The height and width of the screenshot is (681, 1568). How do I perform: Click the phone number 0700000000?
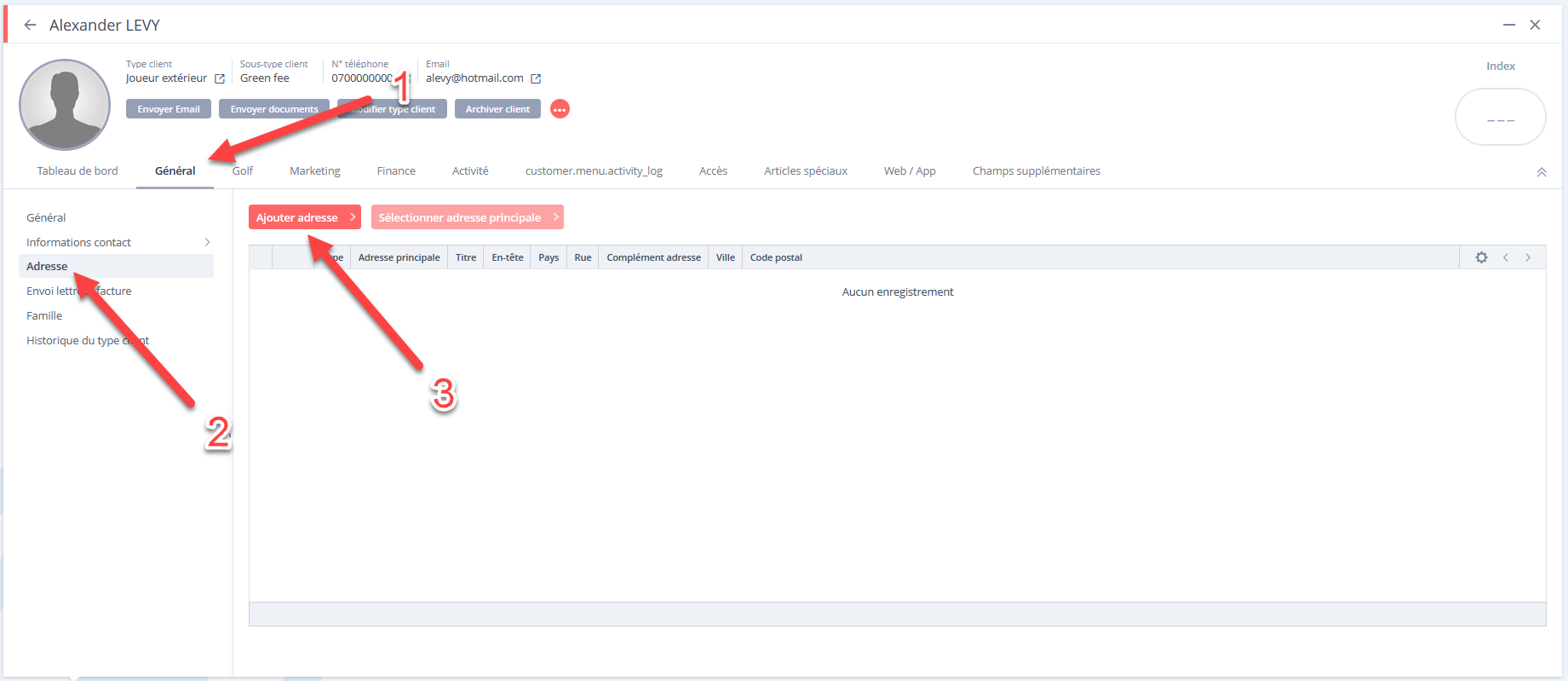[362, 78]
